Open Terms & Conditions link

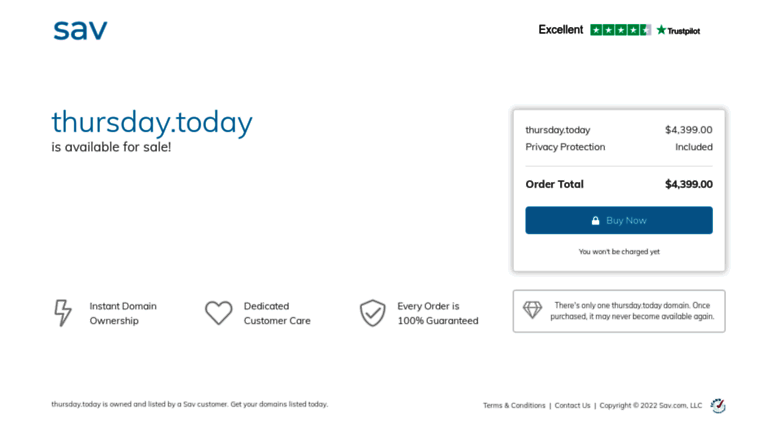pyautogui.click(x=514, y=405)
